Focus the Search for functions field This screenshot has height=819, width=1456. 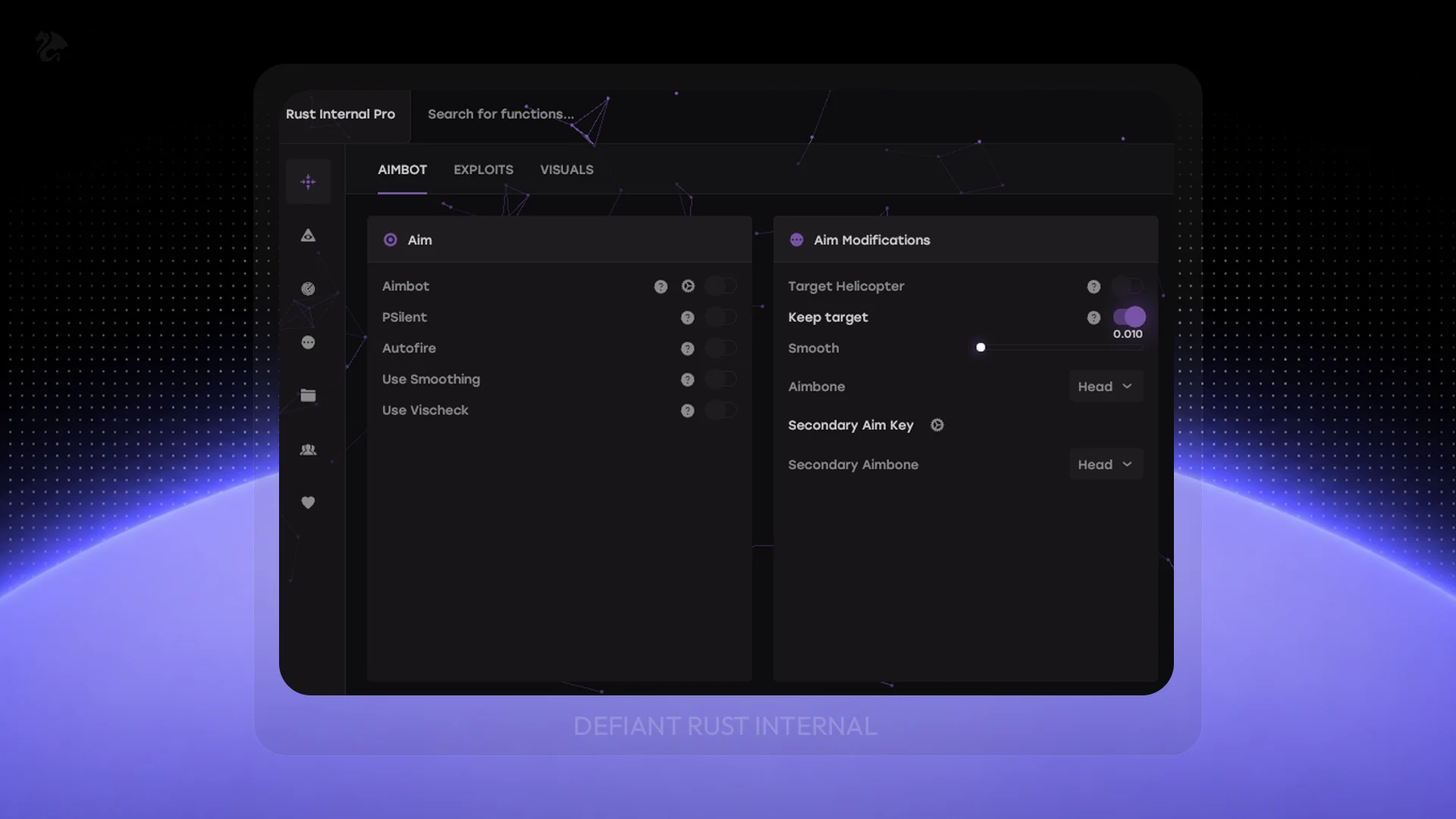click(x=500, y=115)
